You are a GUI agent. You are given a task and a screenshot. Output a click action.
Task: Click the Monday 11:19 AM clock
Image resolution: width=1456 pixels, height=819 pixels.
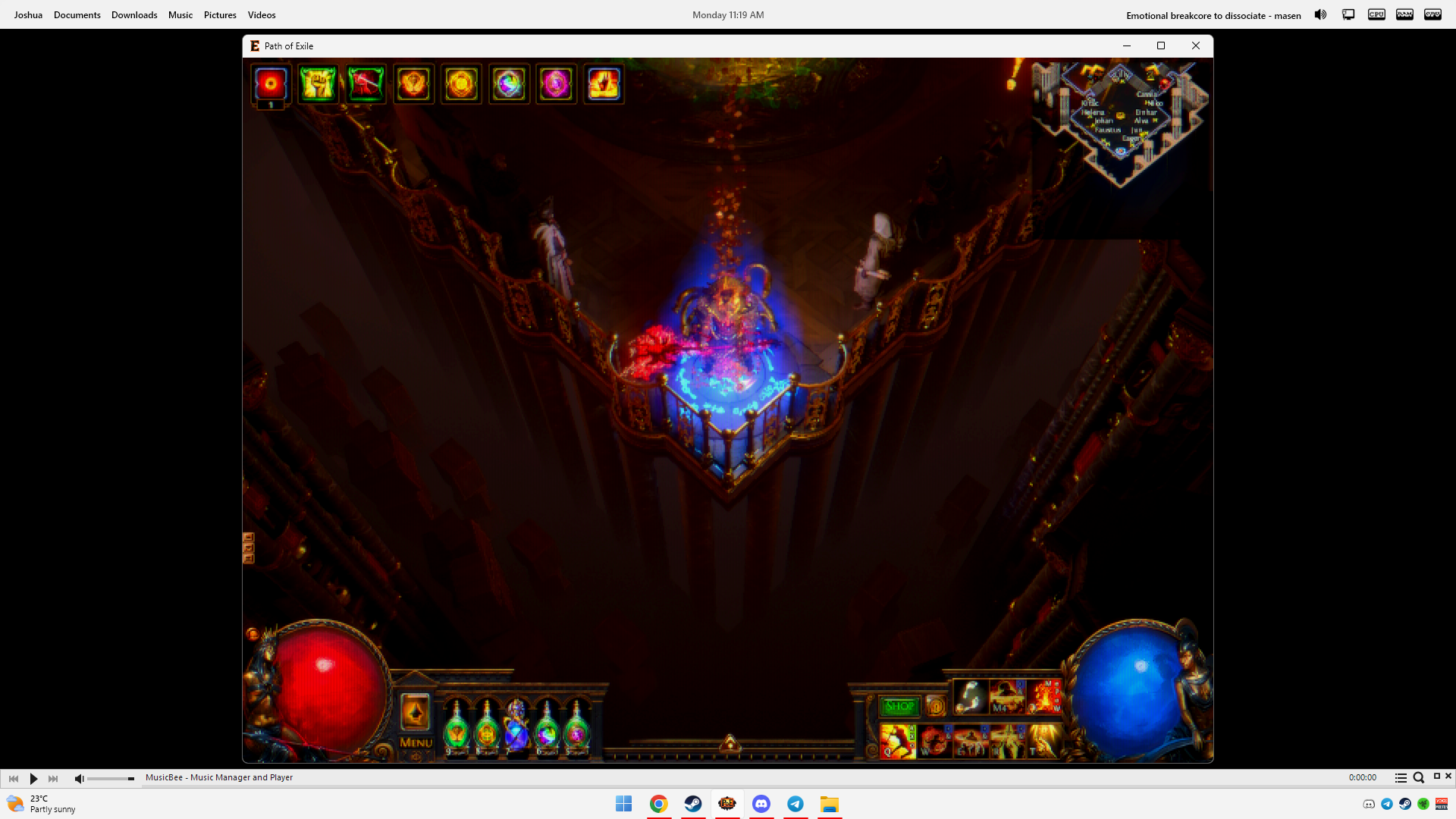pos(728,15)
